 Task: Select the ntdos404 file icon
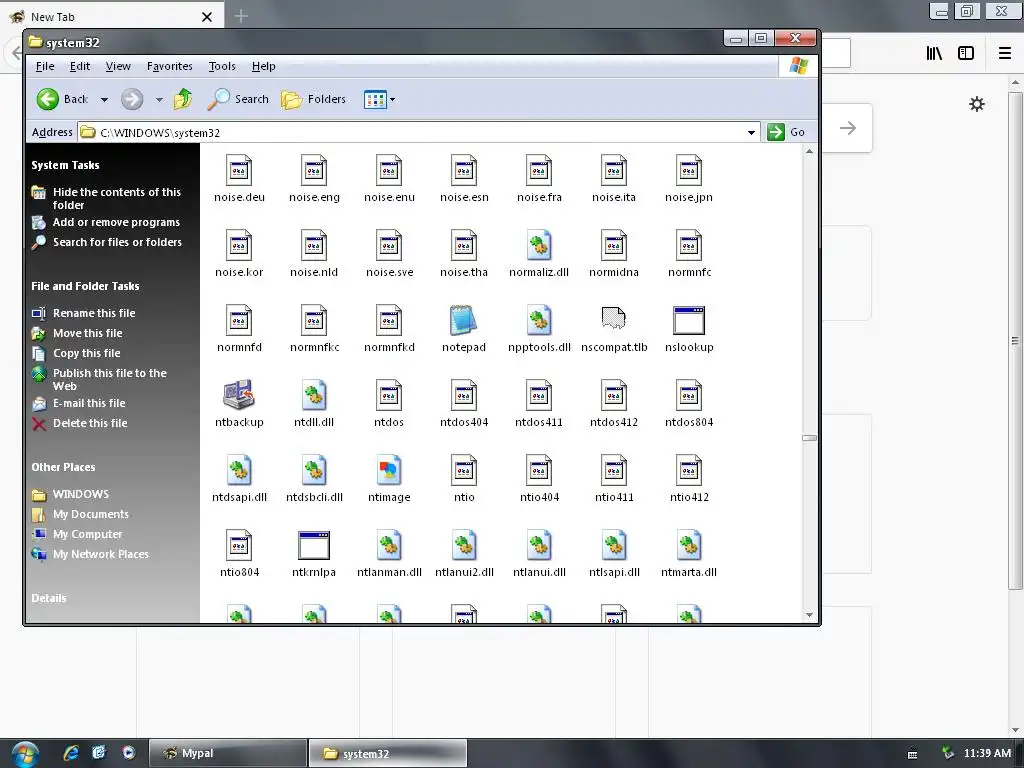point(464,395)
